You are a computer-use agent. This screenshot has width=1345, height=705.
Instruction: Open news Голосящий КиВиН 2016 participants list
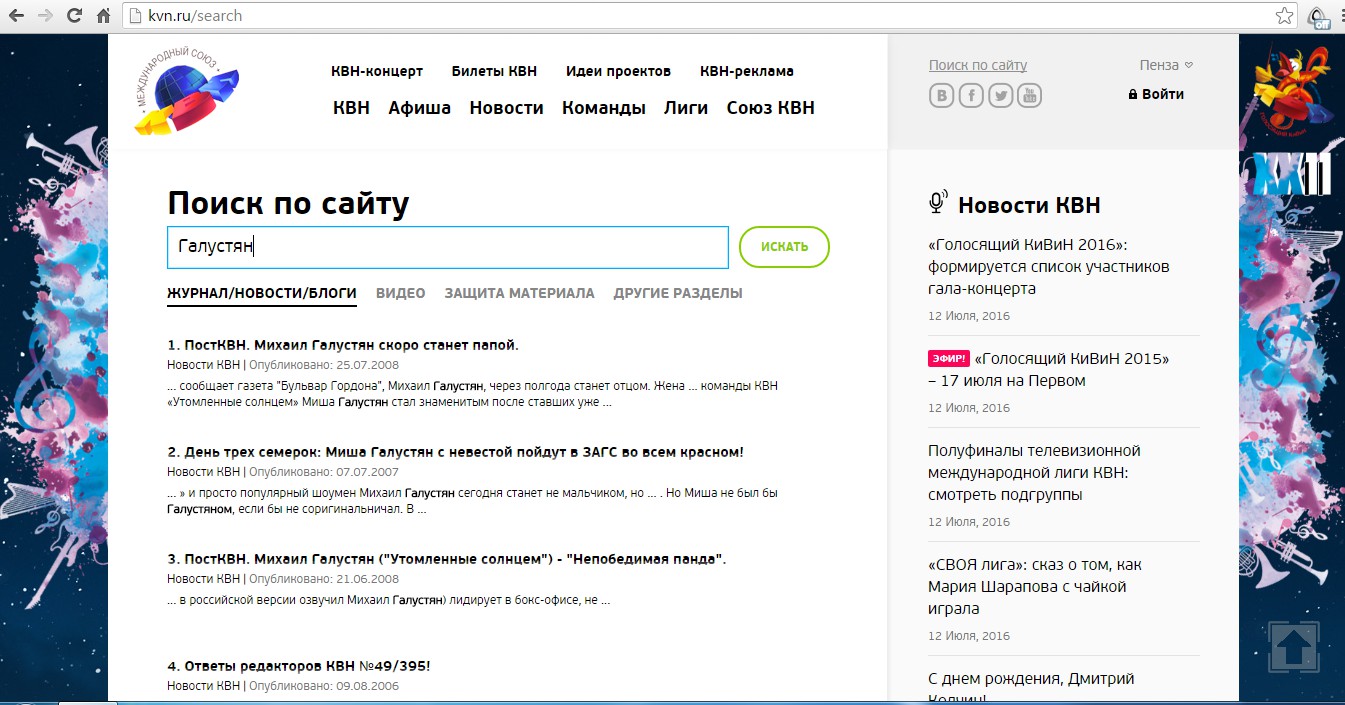pos(1049,267)
